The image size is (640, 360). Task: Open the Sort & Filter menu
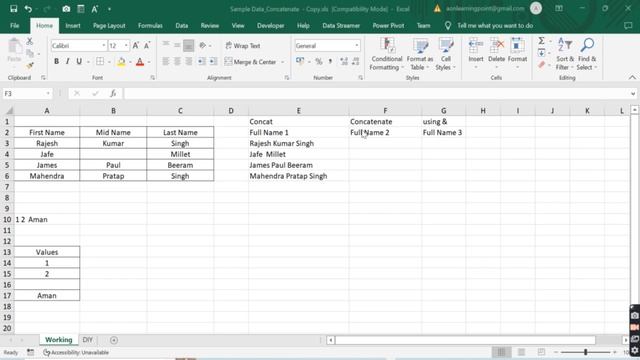point(564,54)
